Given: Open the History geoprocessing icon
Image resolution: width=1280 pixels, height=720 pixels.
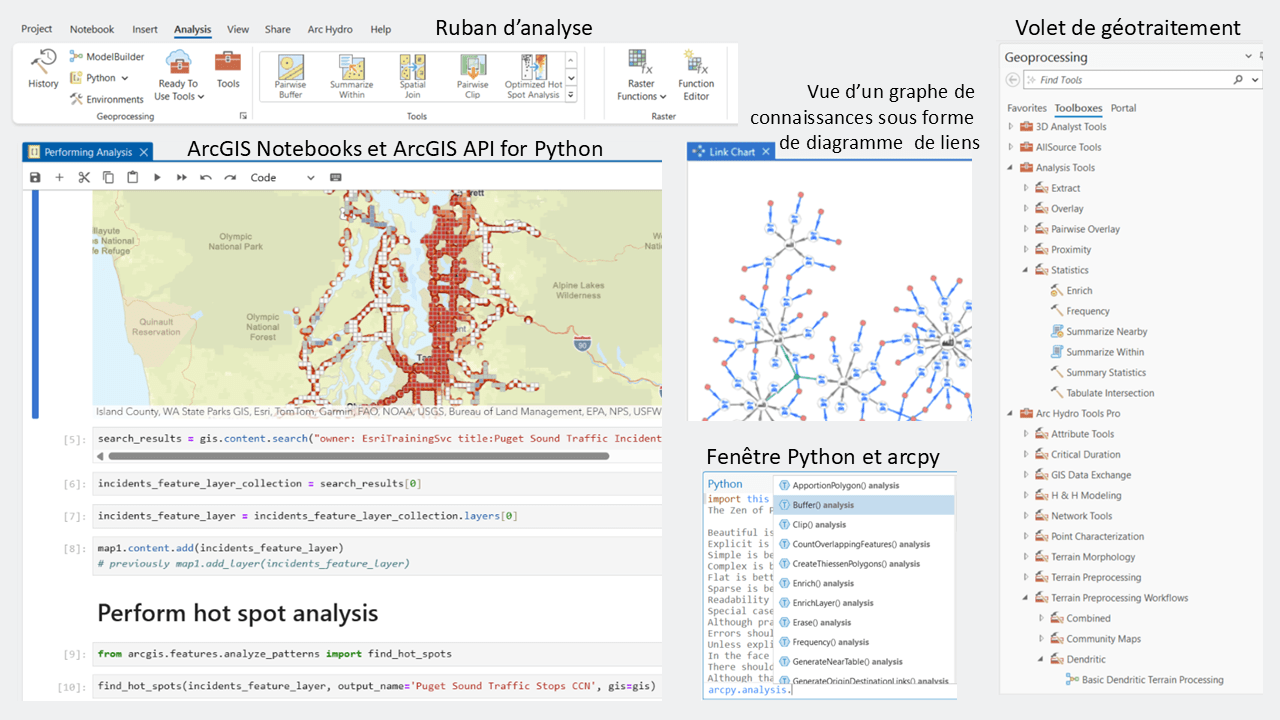Looking at the screenshot, I should pos(43,69).
